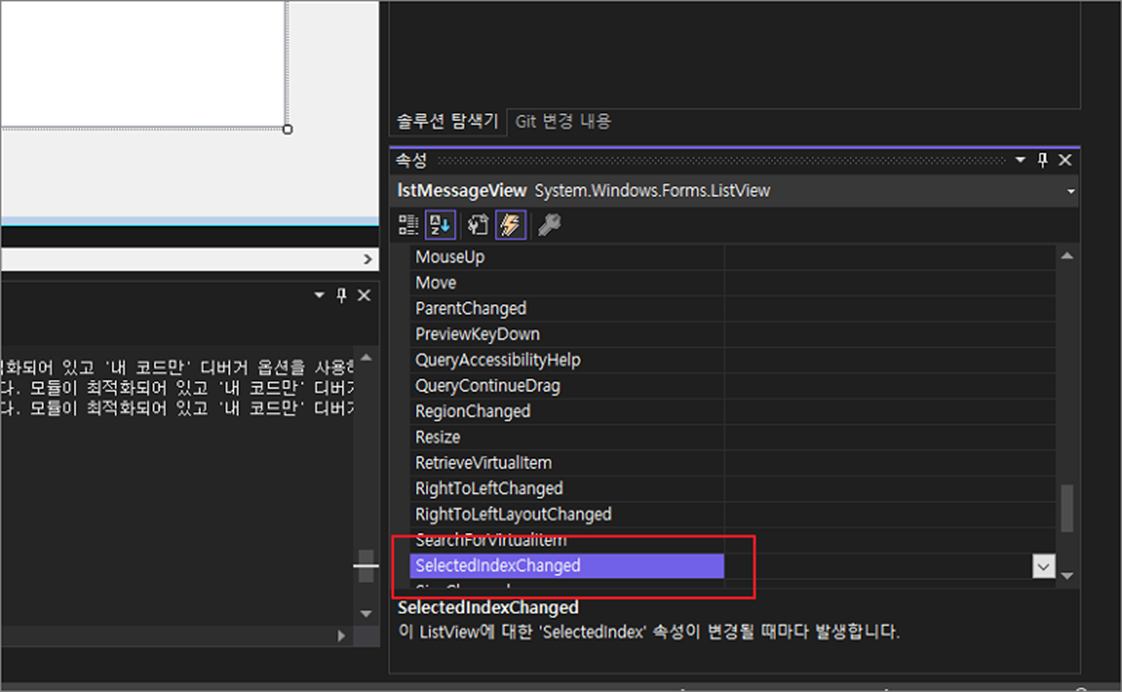Select the RetrieveVirtualItem event
Image resolution: width=1122 pixels, height=692 pixels.
(486, 462)
